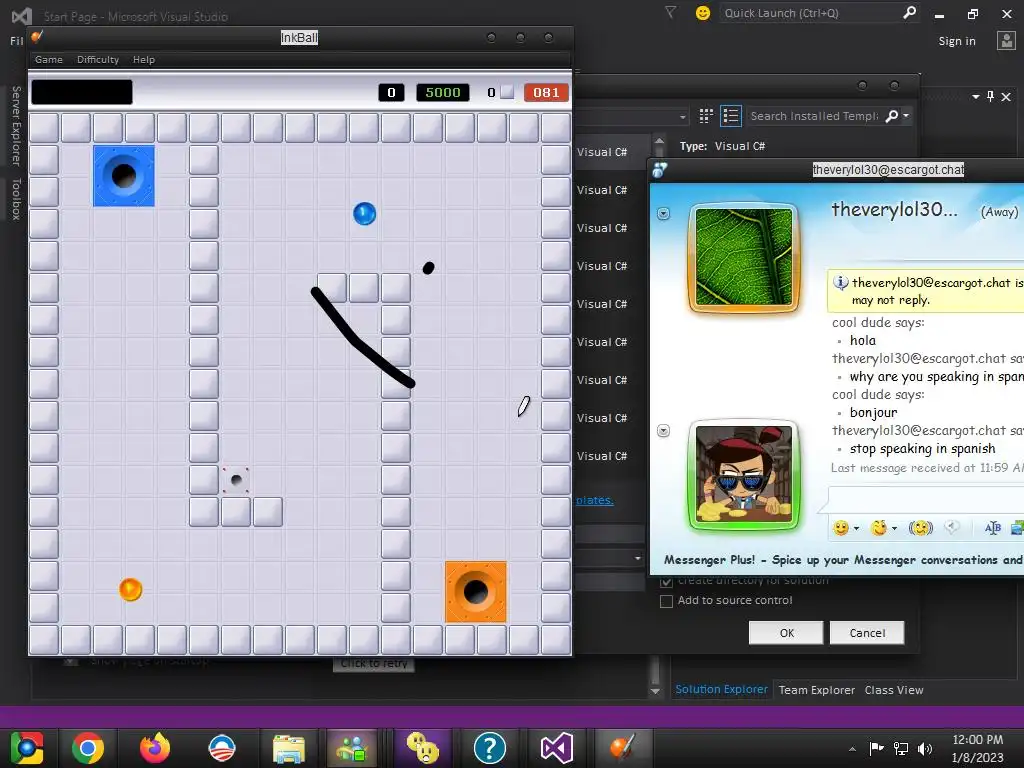The height and width of the screenshot is (768, 1024).
Task: Switch to the Solution Explorer tab
Action: click(721, 690)
